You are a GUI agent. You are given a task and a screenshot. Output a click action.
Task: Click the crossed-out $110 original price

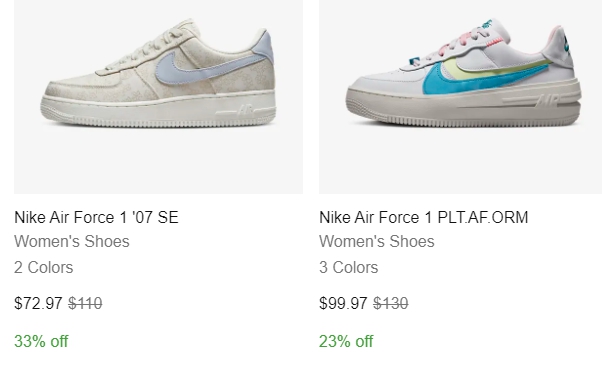[85, 304]
